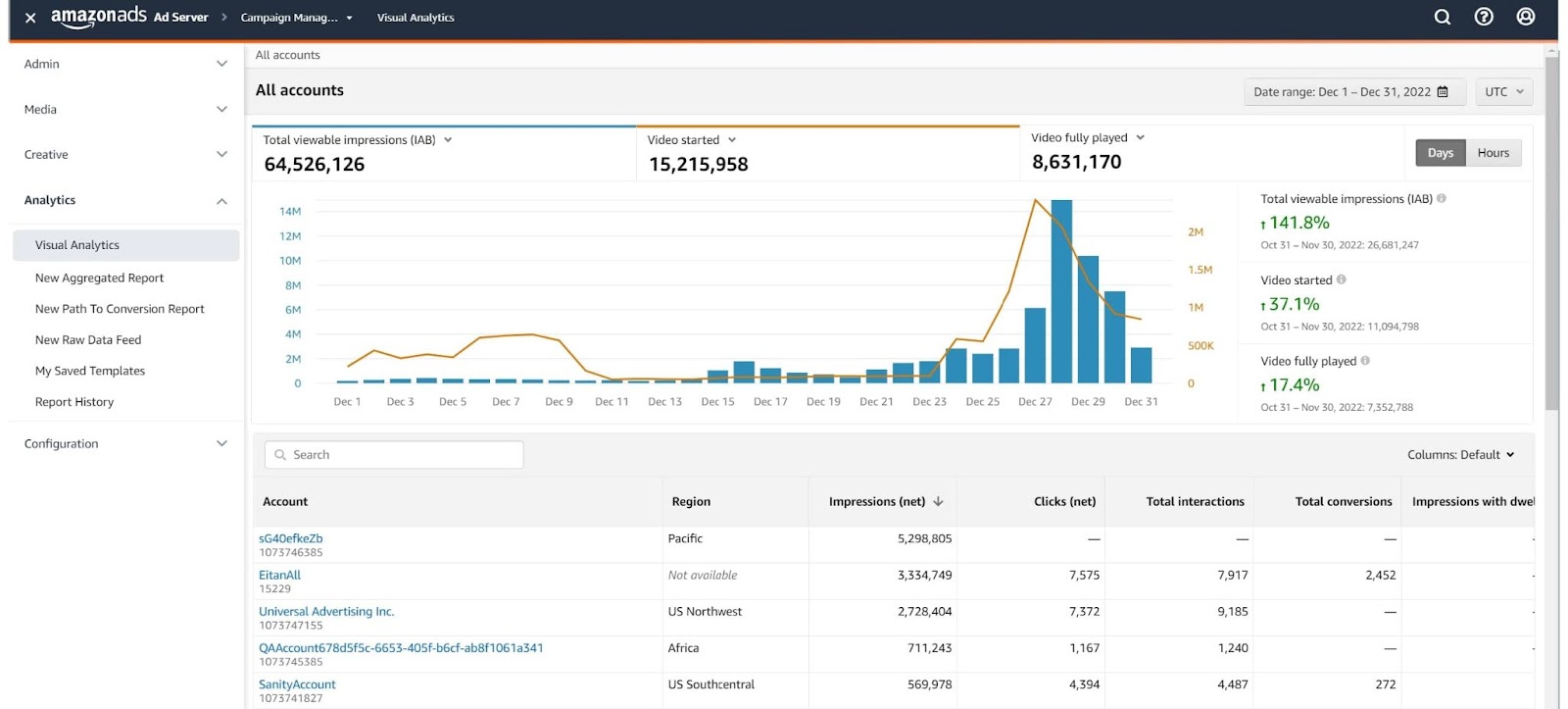Open the Video started metric dropdown

click(732, 140)
